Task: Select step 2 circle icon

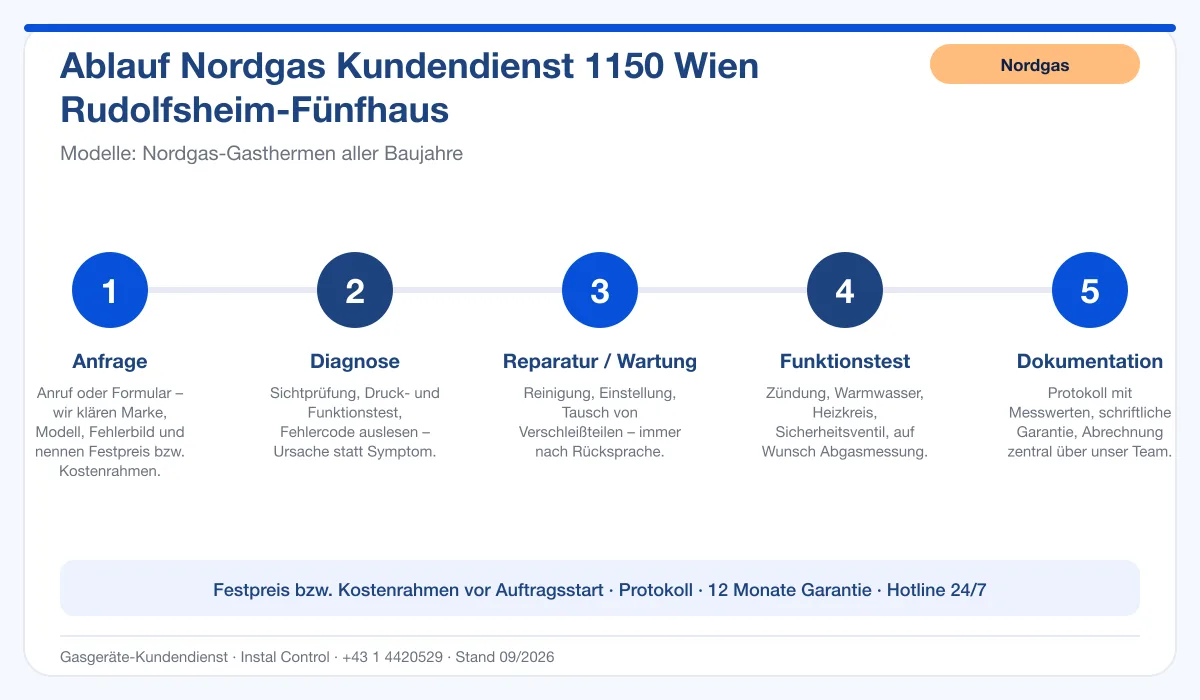Action: tap(355, 291)
